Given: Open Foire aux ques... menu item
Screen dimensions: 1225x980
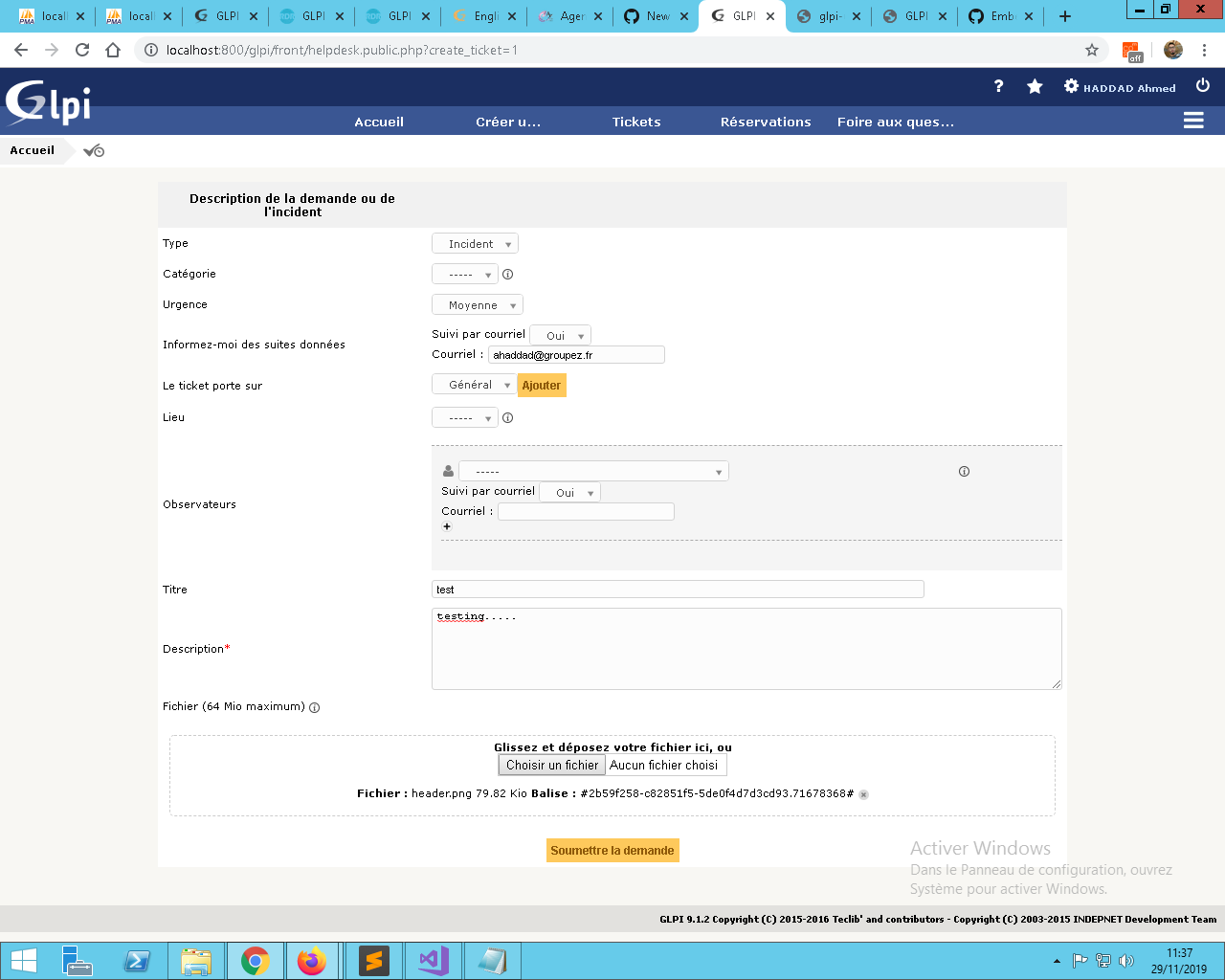Looking at the screenshot, I should click(x=896, y=122).
